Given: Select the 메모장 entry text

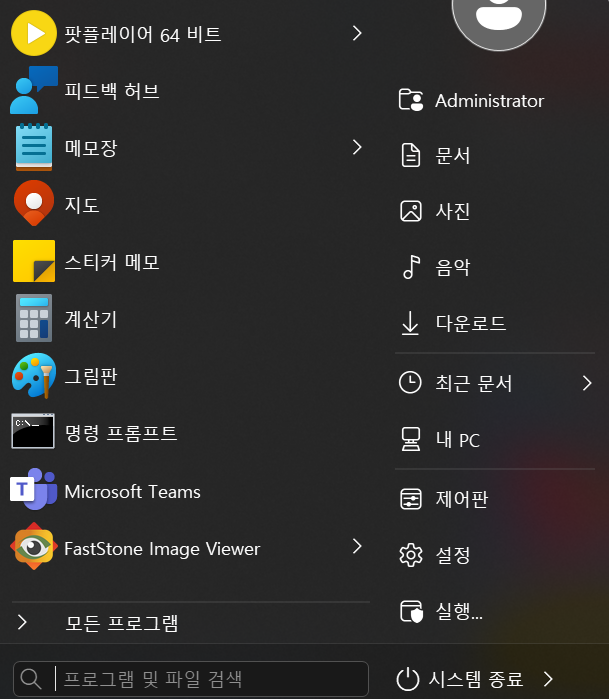Looking at the screenshot, I should [91, 148].
